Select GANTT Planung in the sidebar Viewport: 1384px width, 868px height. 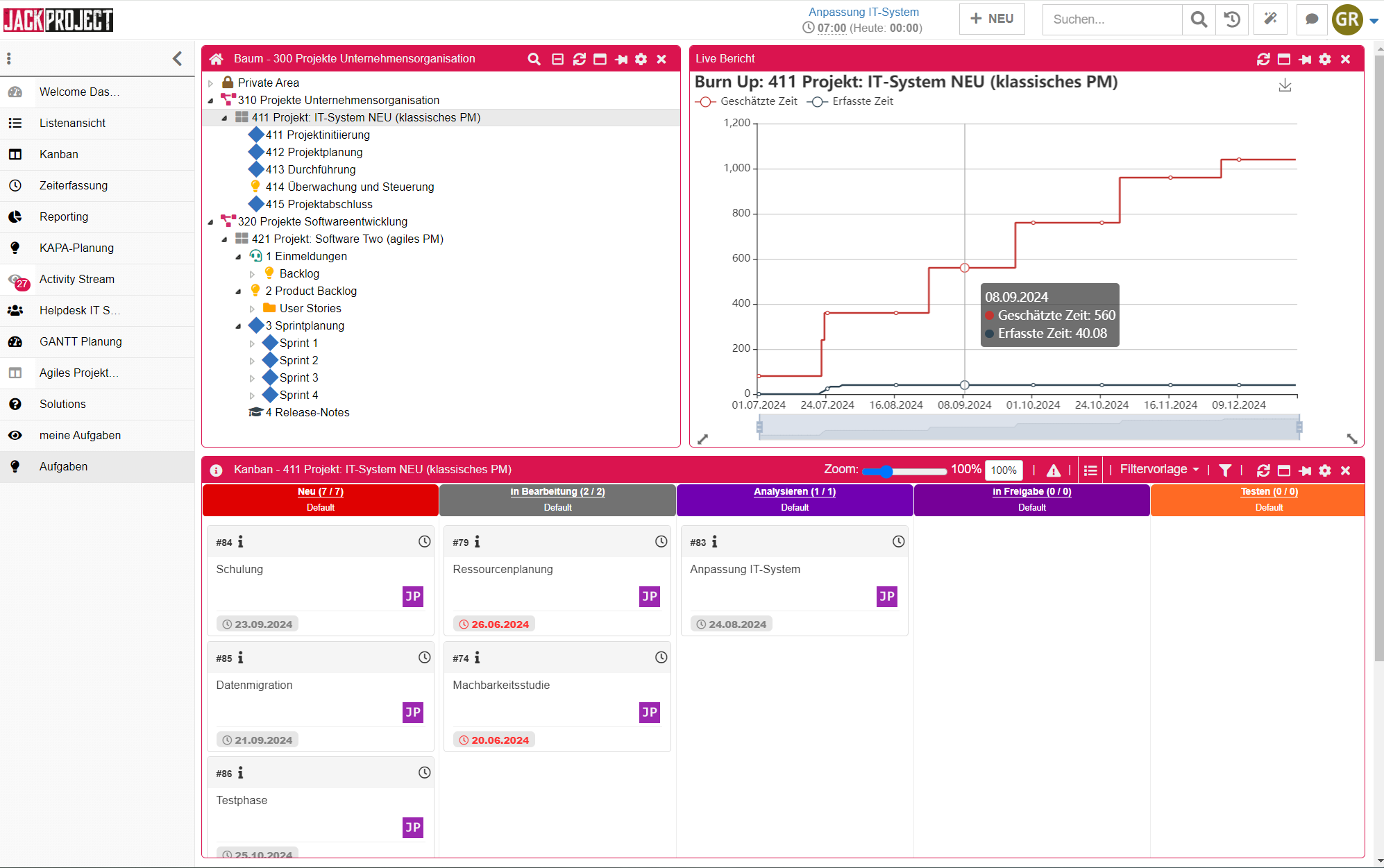click(x=81, y=341)
